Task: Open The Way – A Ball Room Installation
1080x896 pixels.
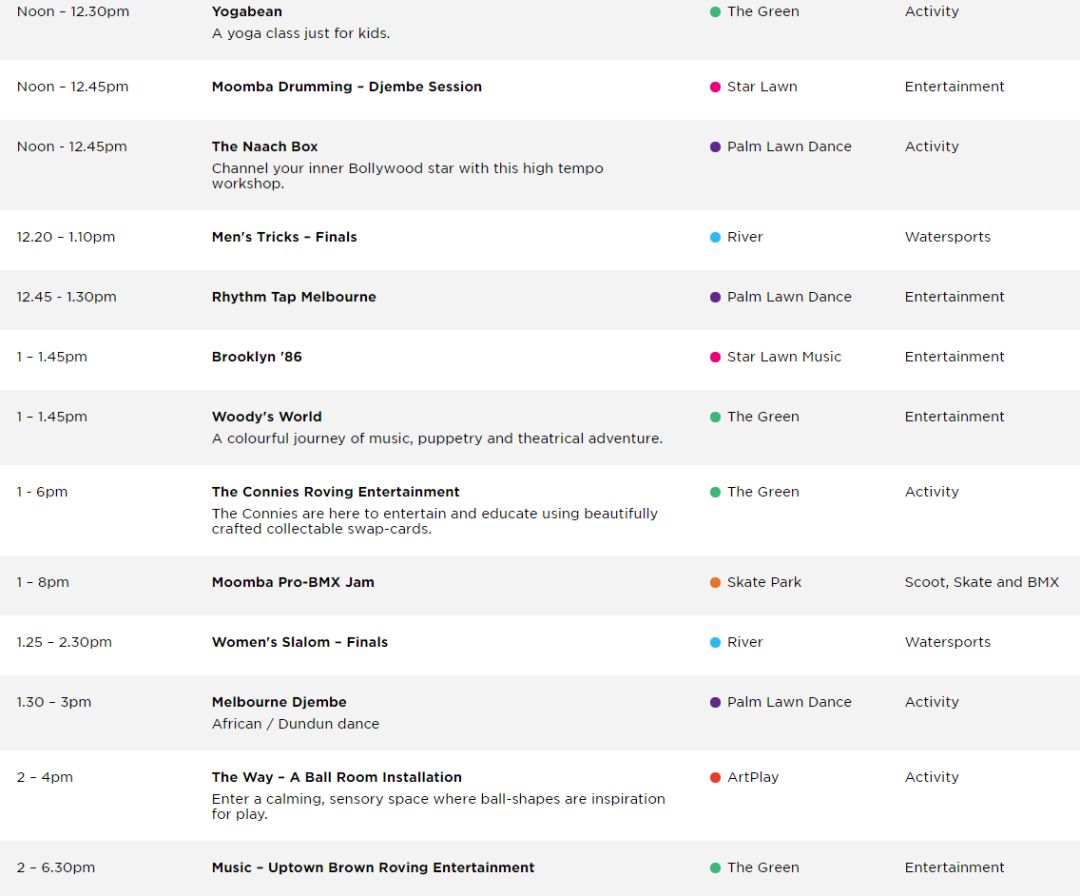Action: point(336,777)
